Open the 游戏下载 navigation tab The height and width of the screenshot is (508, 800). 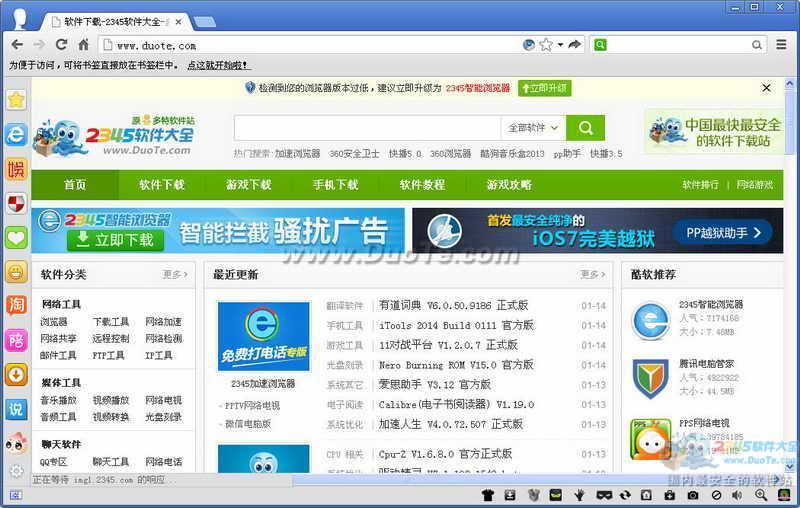click(248, 185)
